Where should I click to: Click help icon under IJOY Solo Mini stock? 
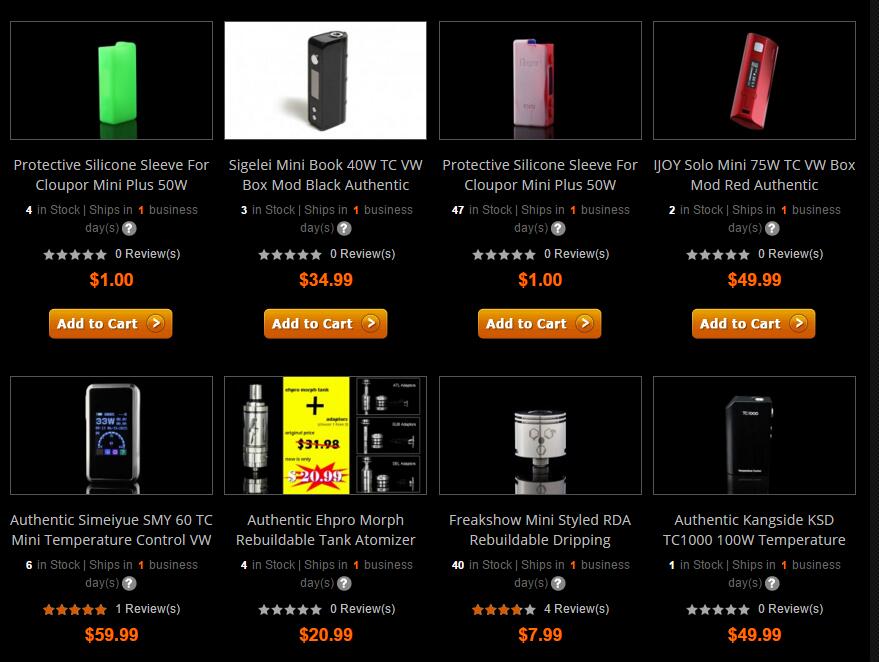(x=772, y=228)
